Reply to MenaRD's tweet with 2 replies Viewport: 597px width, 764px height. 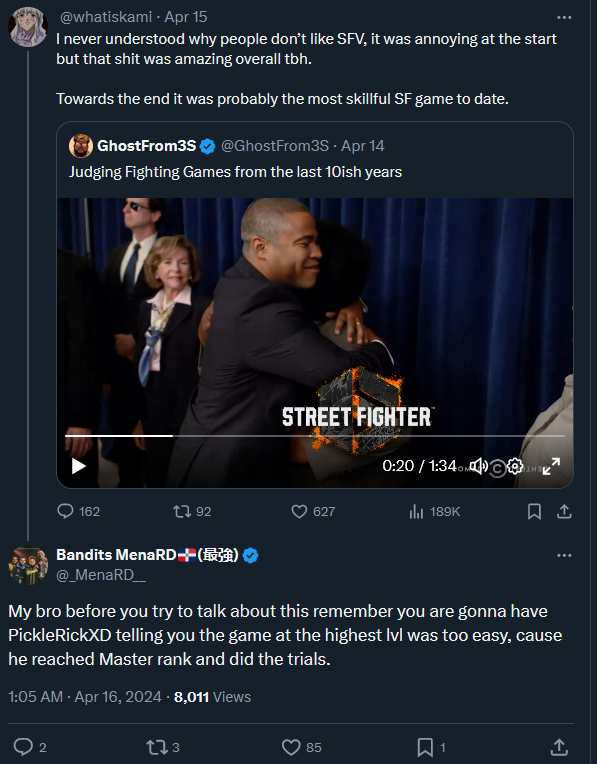pos(30,747)
